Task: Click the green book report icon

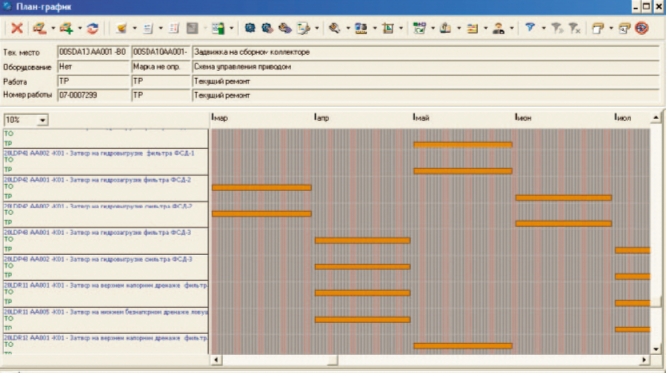Action: (x=218, y=29)
